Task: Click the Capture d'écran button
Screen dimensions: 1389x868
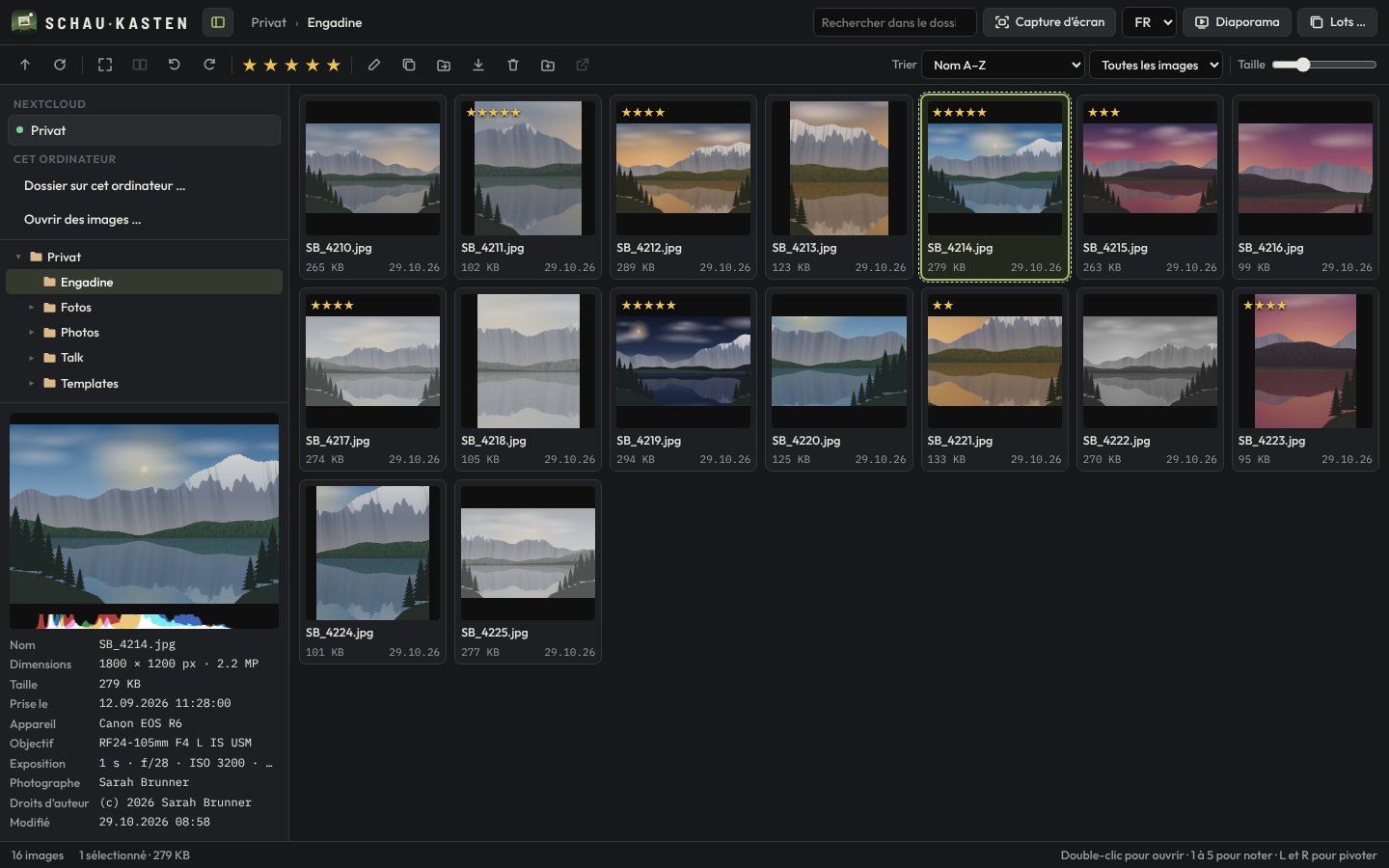Action: coord(1049,22)
